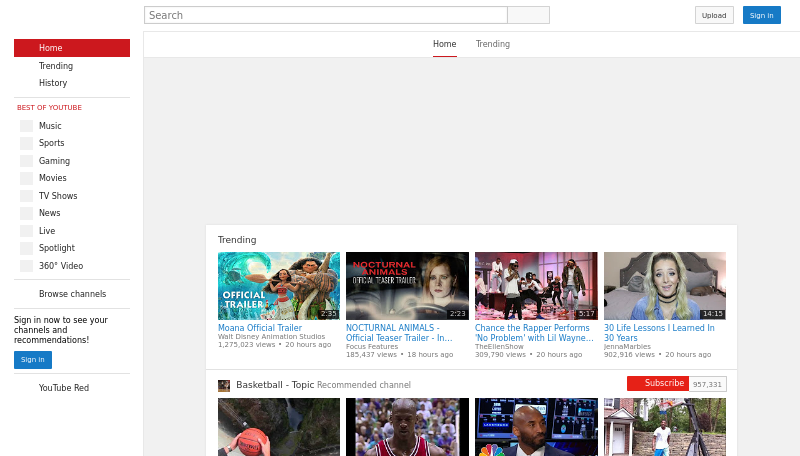Click the Trending section heading
Viewport: 800px width, 456px height.
coord(237,240)
